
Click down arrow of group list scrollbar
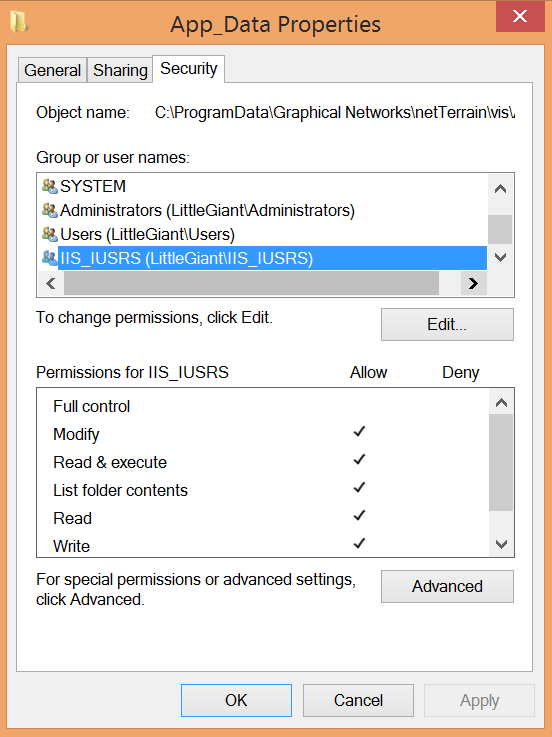click(500, 257)
